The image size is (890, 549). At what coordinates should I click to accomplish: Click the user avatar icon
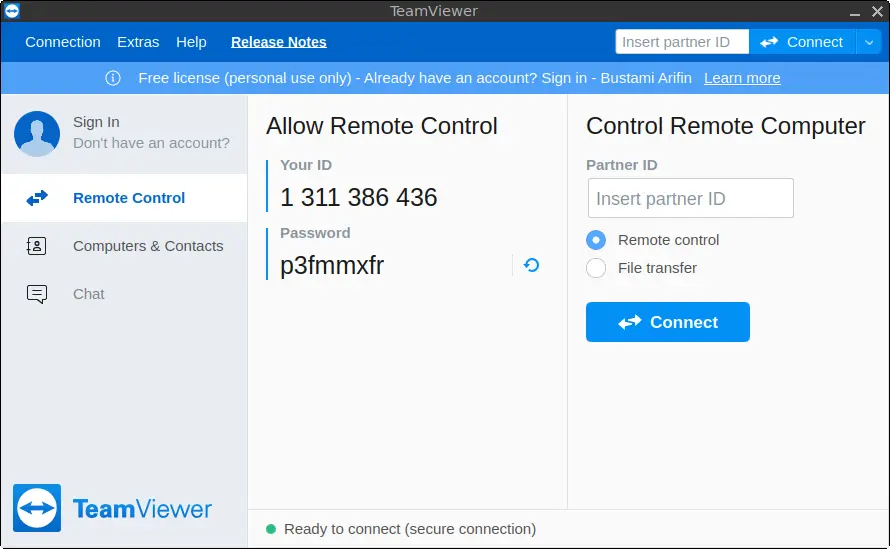click(x=37, y=133)
